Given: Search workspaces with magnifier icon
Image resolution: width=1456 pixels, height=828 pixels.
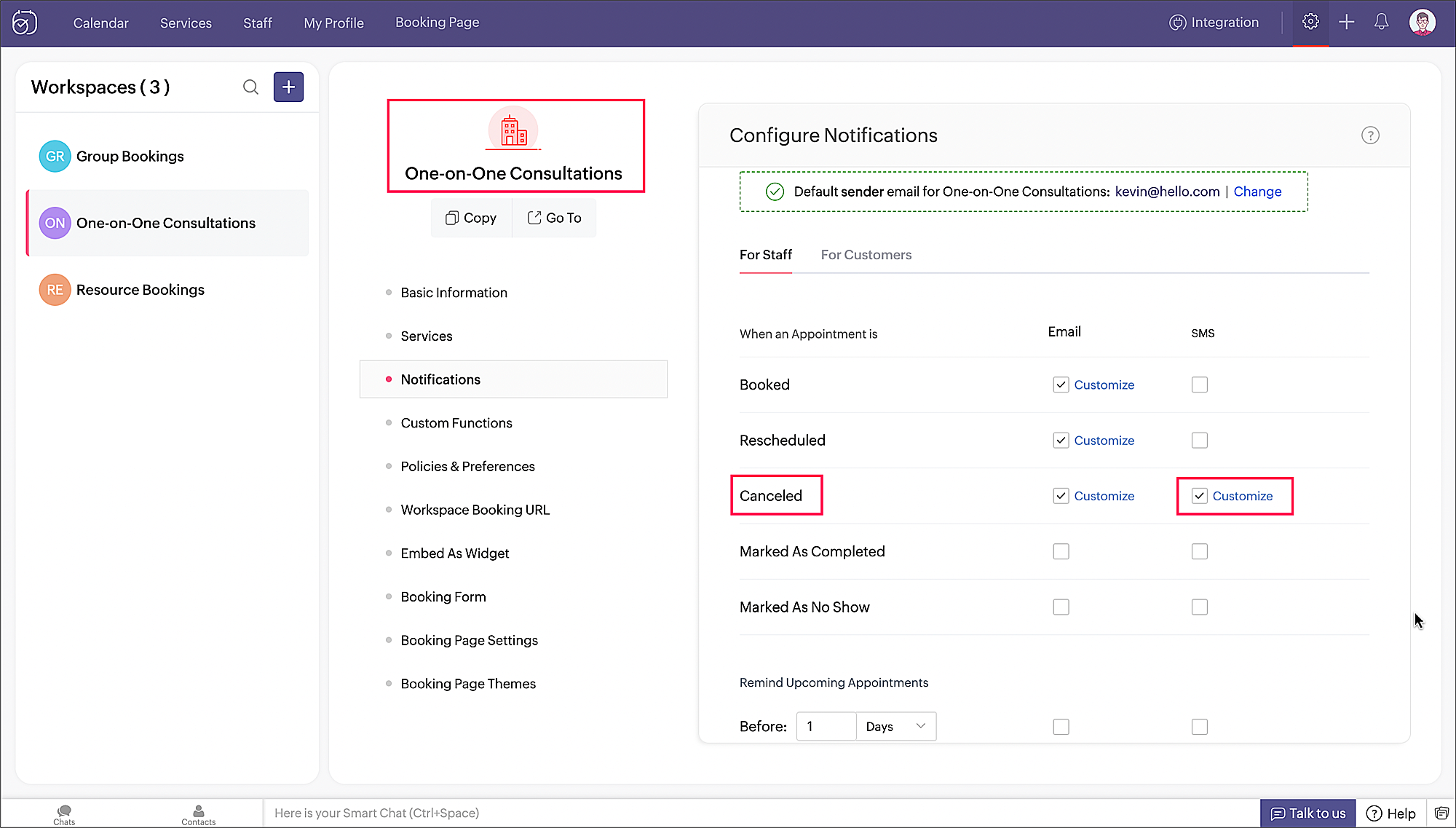Looking at the screenshot, I should point(250,87).
